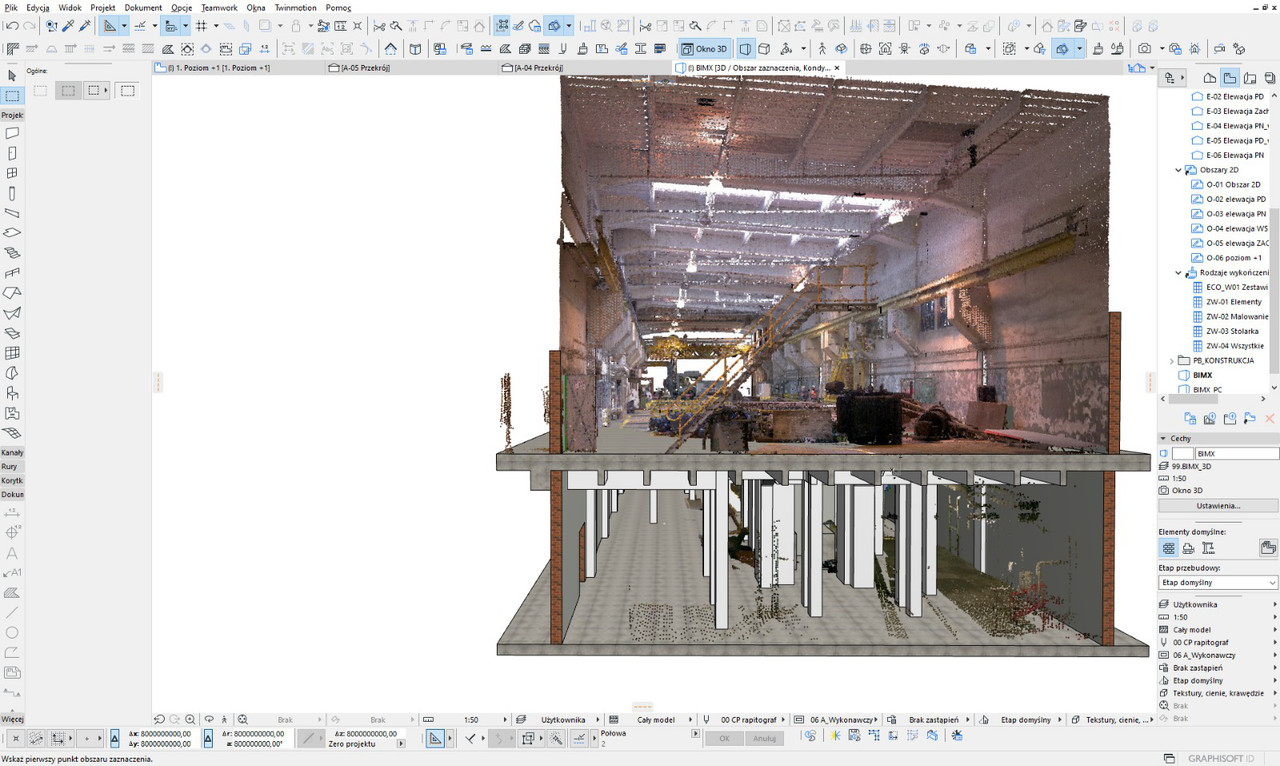Open the Użytkownika arrow in properties list
Viewport: 1280px width, 766px height.
tap(1275, 605)
